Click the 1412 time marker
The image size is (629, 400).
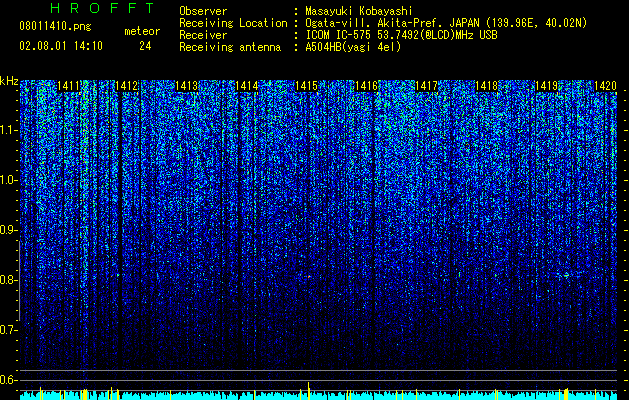127,86
